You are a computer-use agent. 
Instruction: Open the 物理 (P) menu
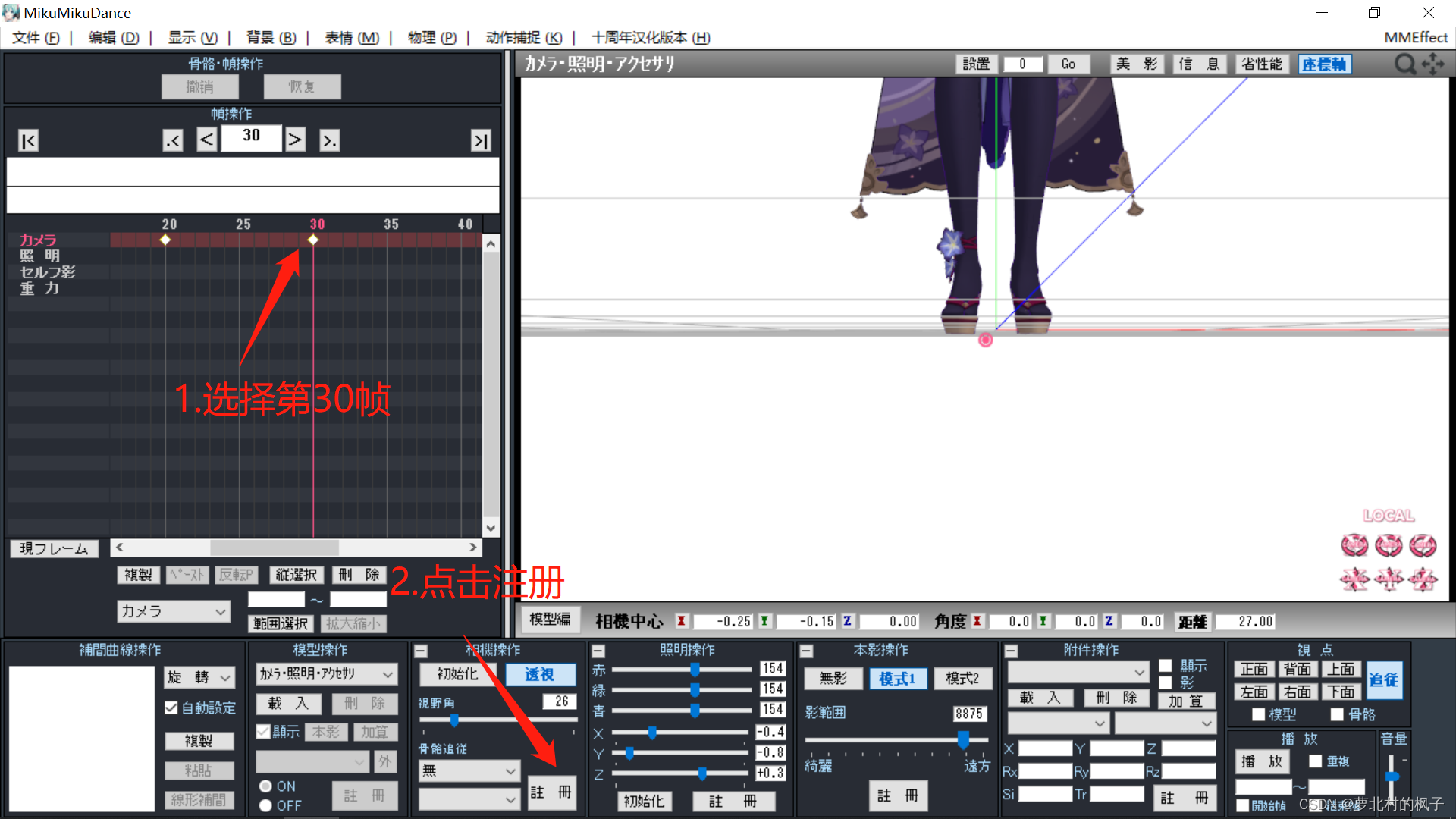[432, 38]
